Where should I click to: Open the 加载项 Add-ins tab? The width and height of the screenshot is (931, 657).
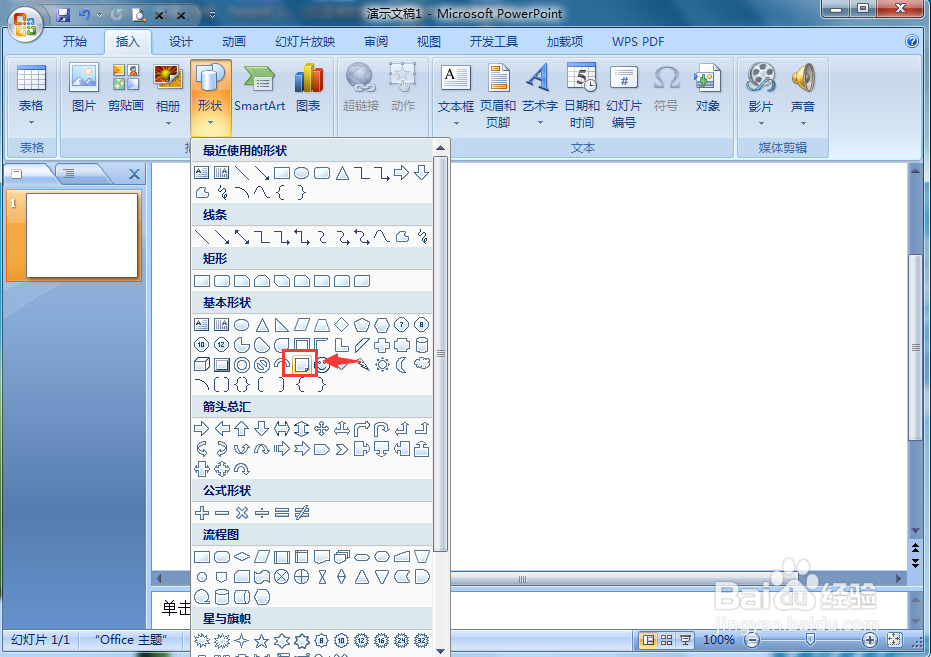tap(565, 42)
